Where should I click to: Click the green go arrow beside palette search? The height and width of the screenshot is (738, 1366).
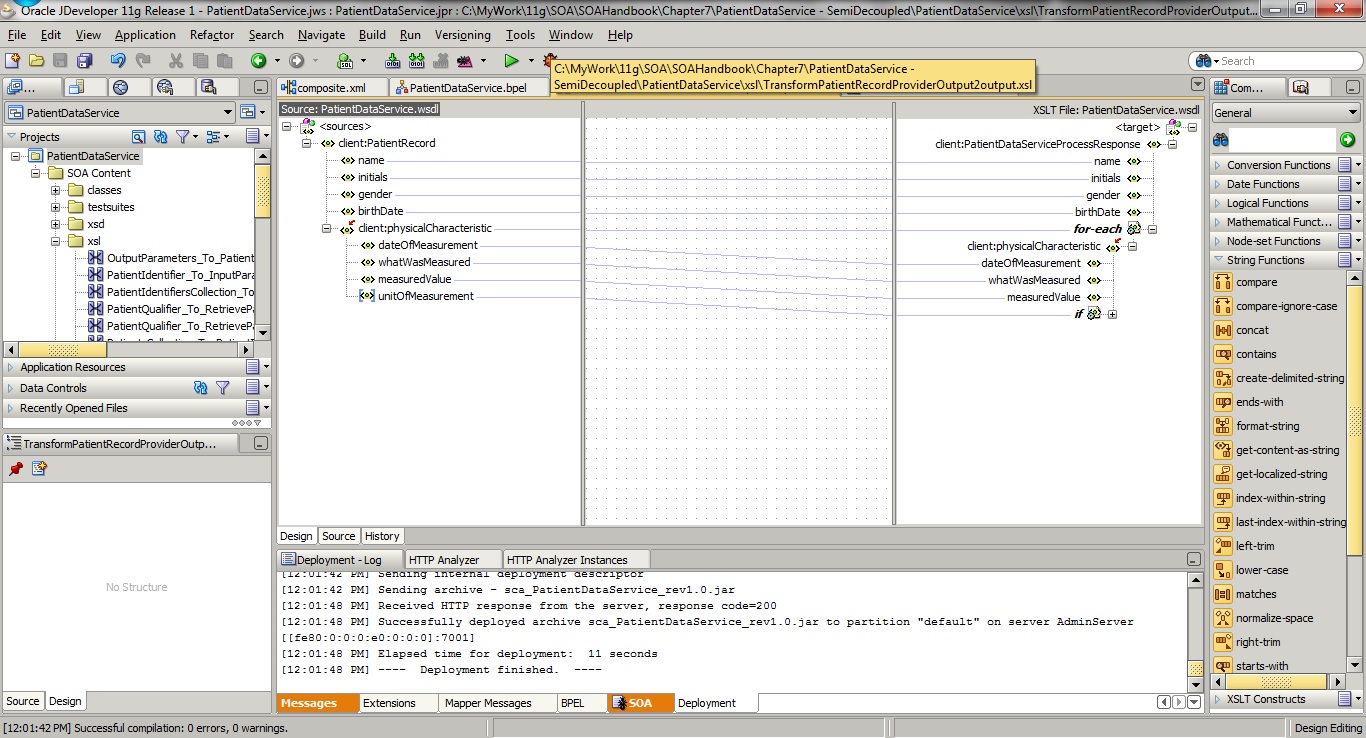click(x=1348, y=140)
